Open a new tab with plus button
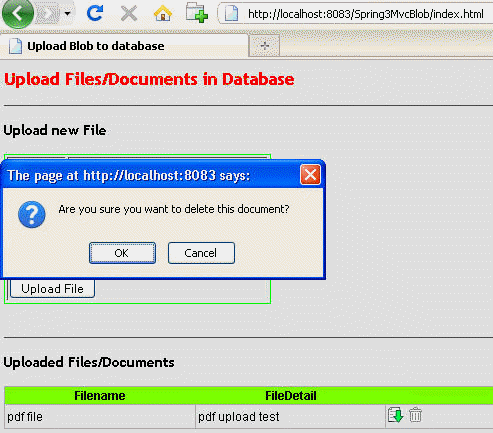 point(264,46)
